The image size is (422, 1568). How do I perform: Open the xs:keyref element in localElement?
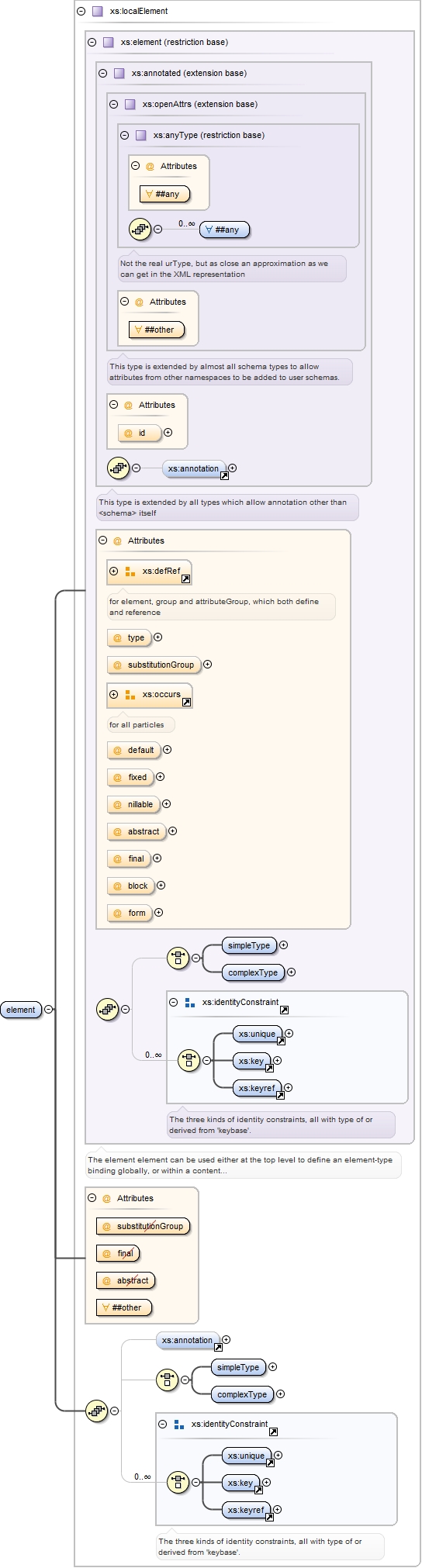(x=257, y=1088)
